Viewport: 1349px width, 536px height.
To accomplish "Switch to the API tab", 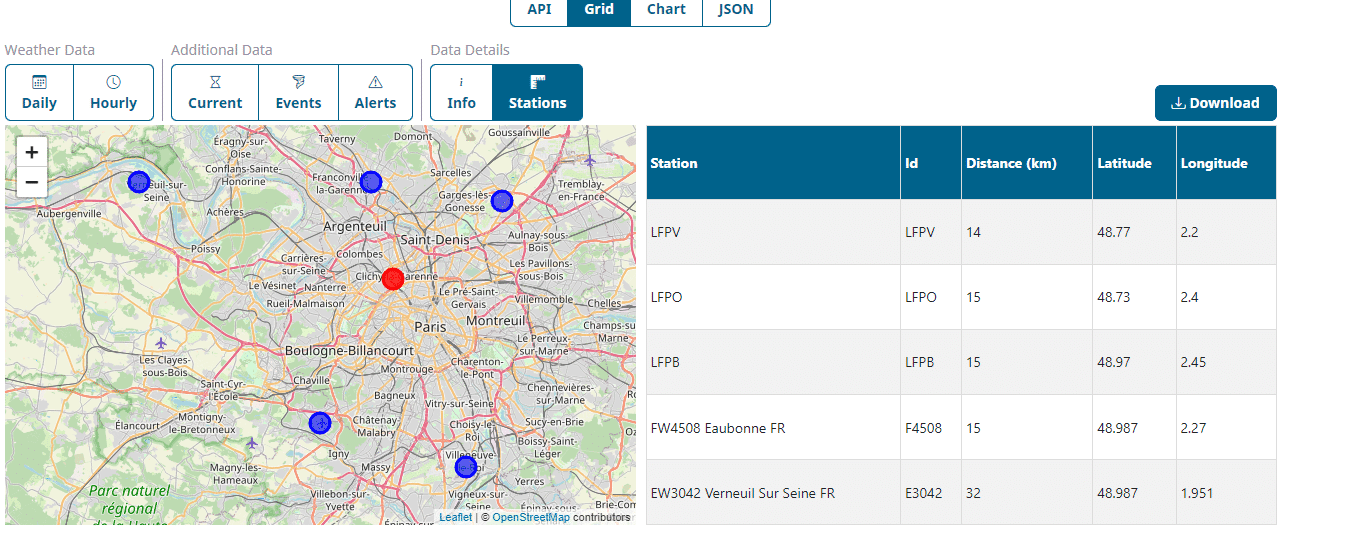I will [539, 10].
